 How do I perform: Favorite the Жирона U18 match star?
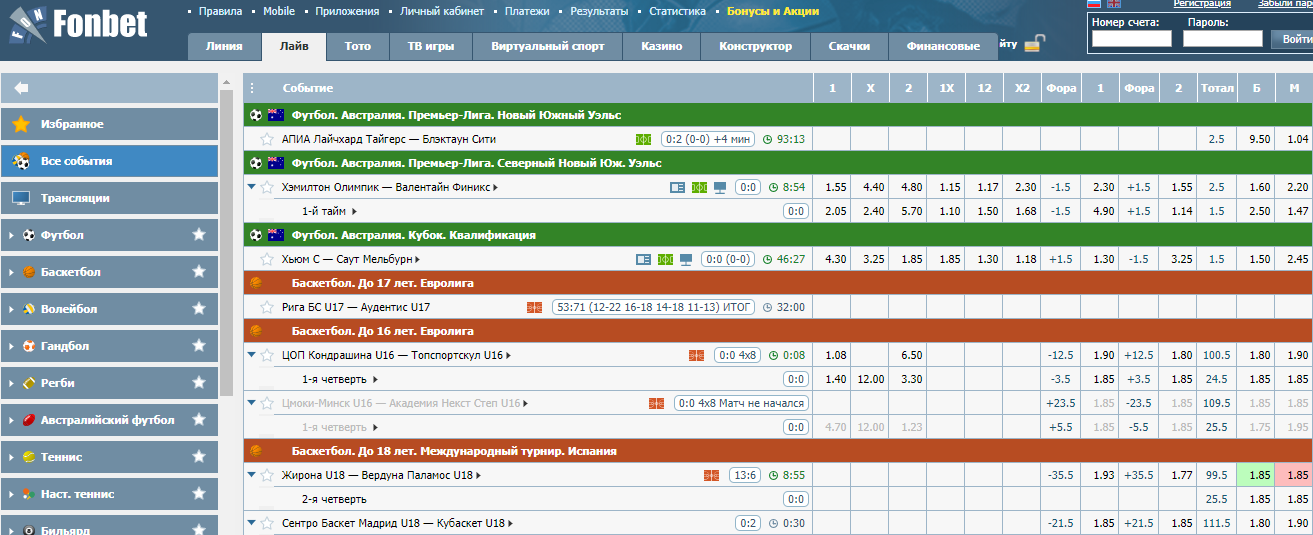(x=267, y=475)
